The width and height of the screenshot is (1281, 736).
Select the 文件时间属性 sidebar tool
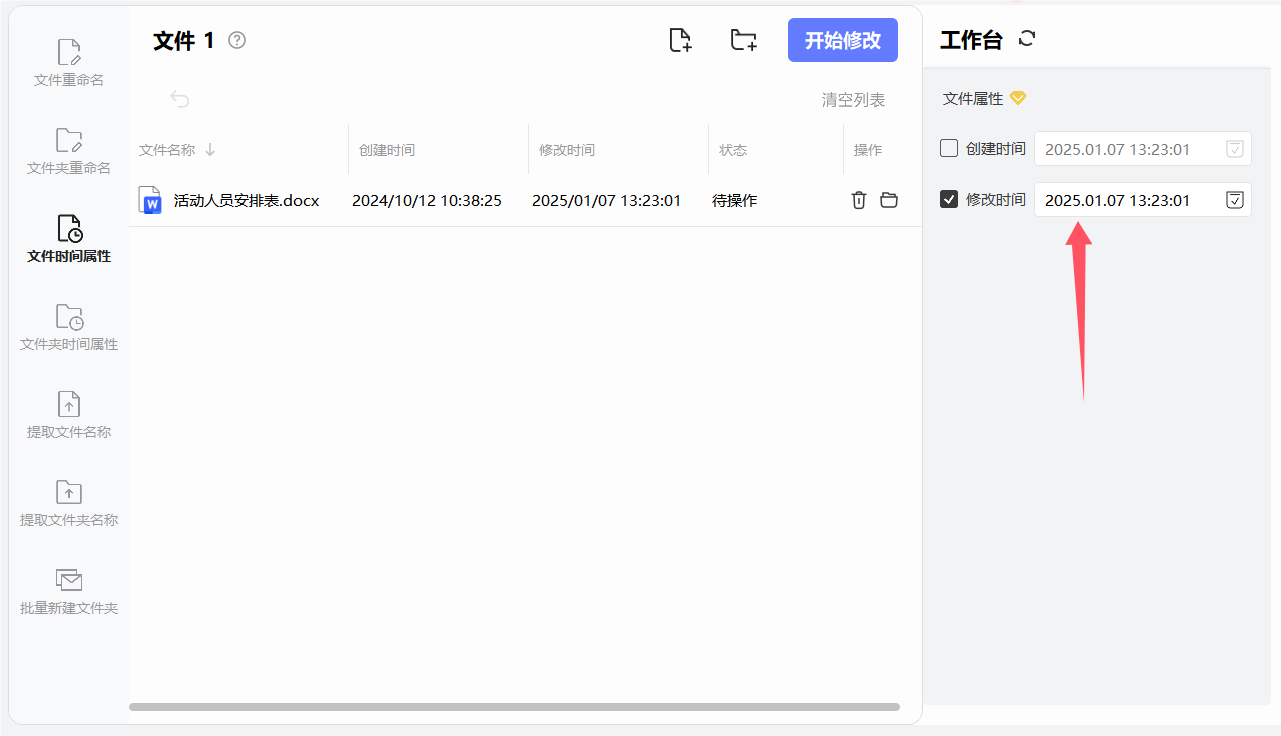(x=69, y=239)
